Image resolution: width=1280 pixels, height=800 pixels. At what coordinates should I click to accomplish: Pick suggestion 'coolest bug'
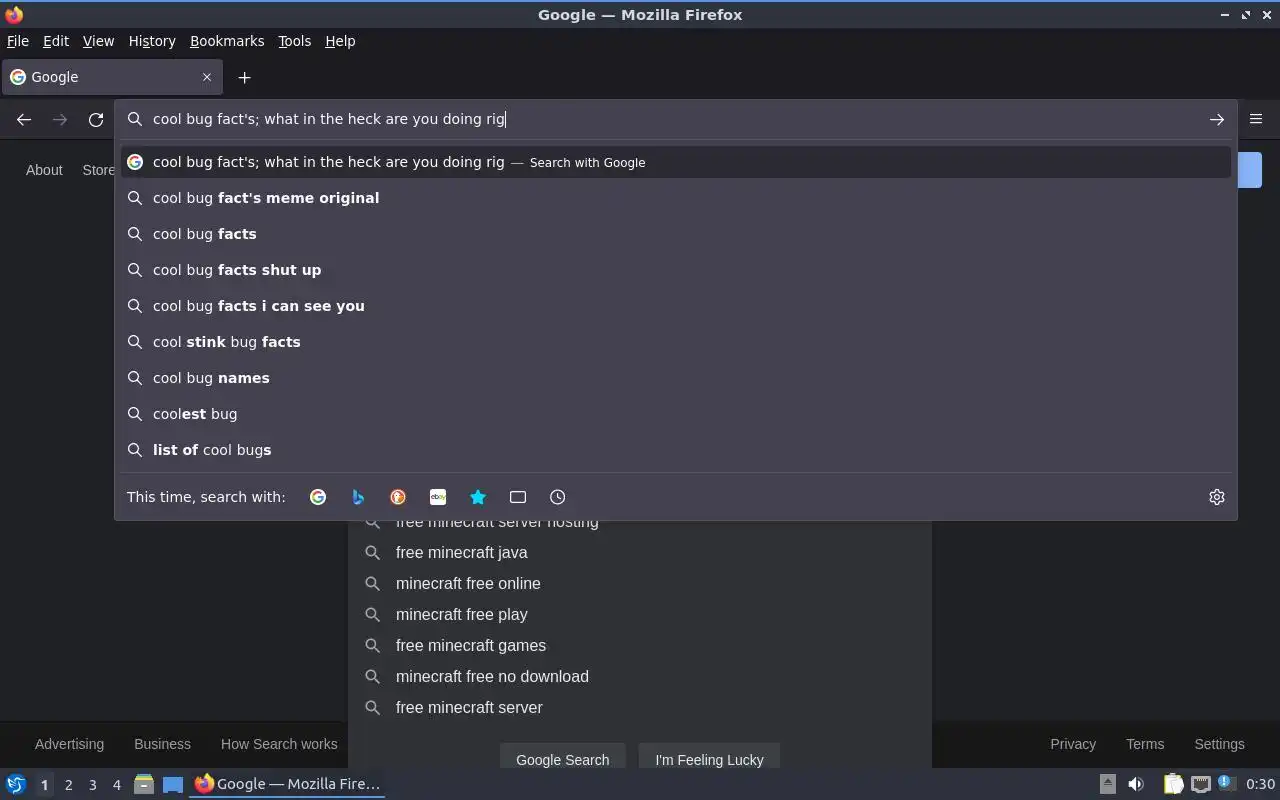(x=676, y=414)
